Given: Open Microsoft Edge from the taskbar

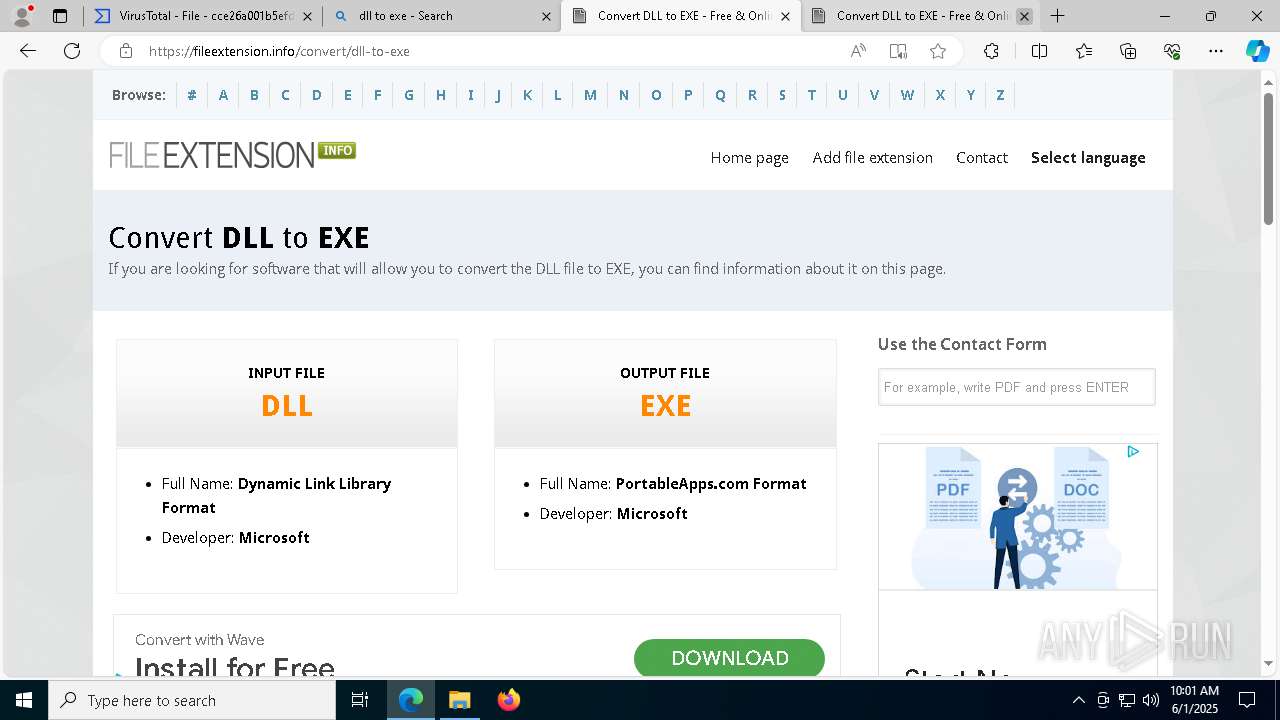Looking at the screenshot, I should point(411,700).
